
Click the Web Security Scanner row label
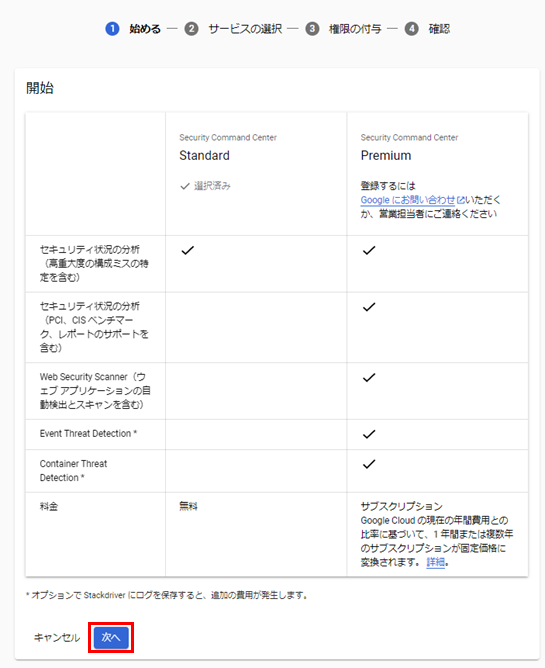tap(95, 391)
